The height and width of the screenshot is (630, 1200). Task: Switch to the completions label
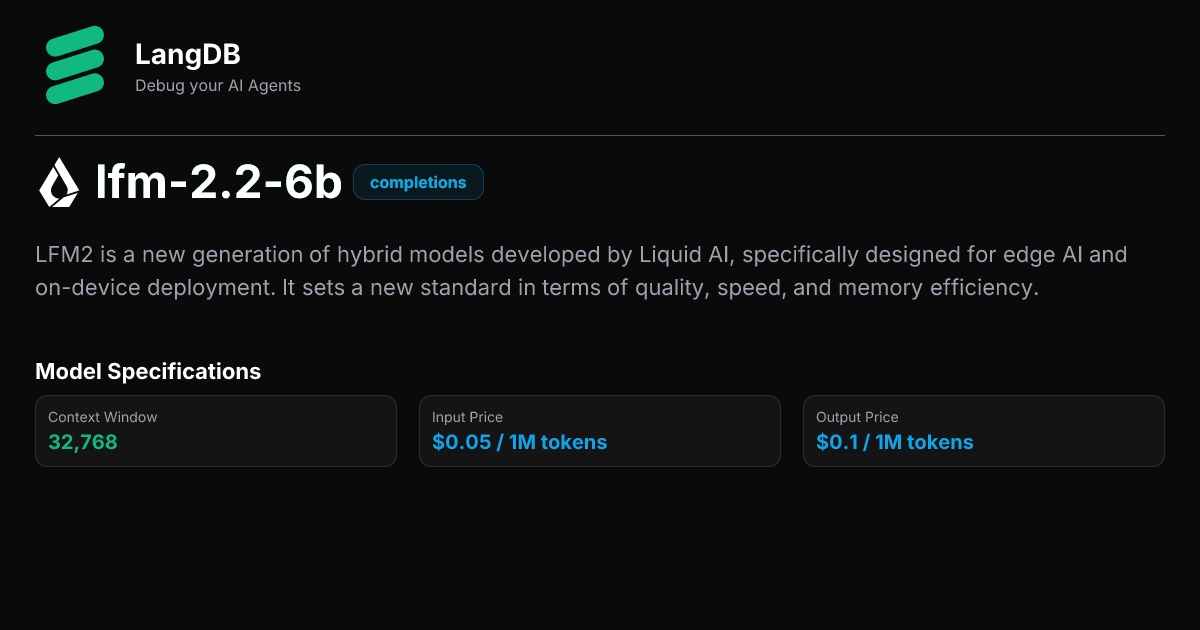pos(418,182)
